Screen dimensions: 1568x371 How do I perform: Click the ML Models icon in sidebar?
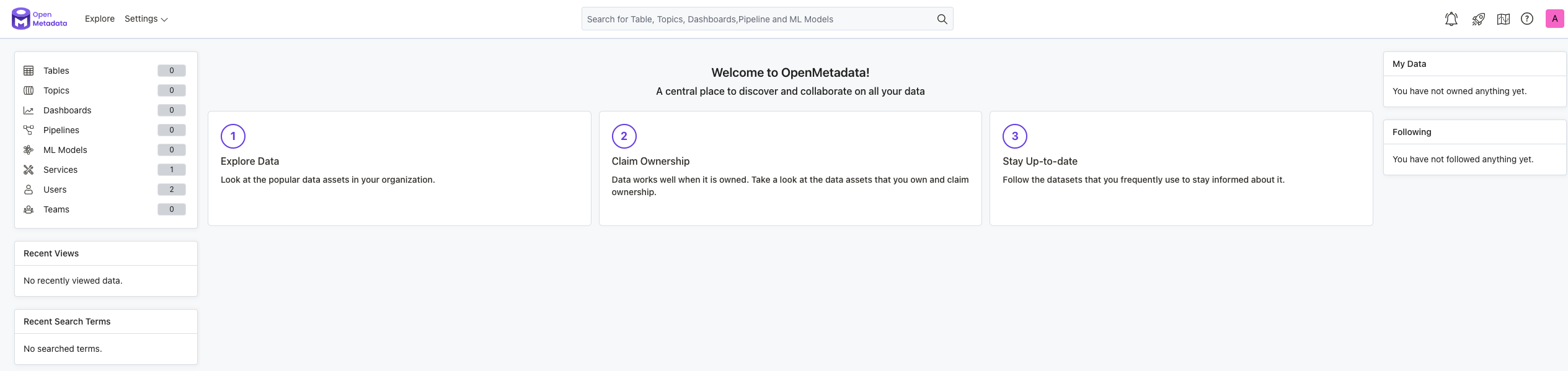click(29, 150)
